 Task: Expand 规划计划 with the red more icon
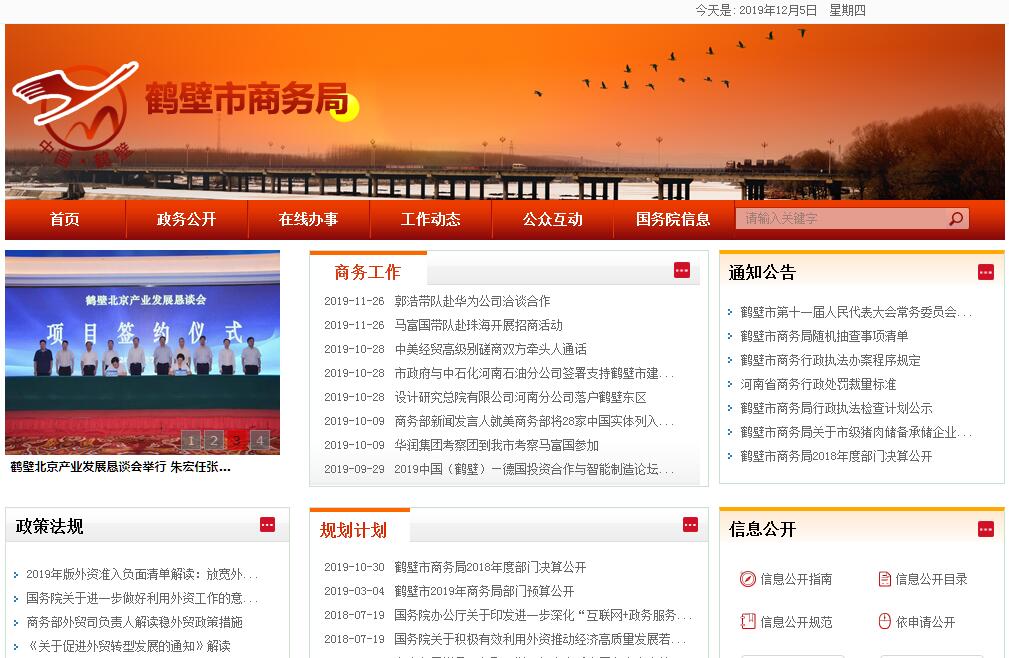click(x=690, y=525)
